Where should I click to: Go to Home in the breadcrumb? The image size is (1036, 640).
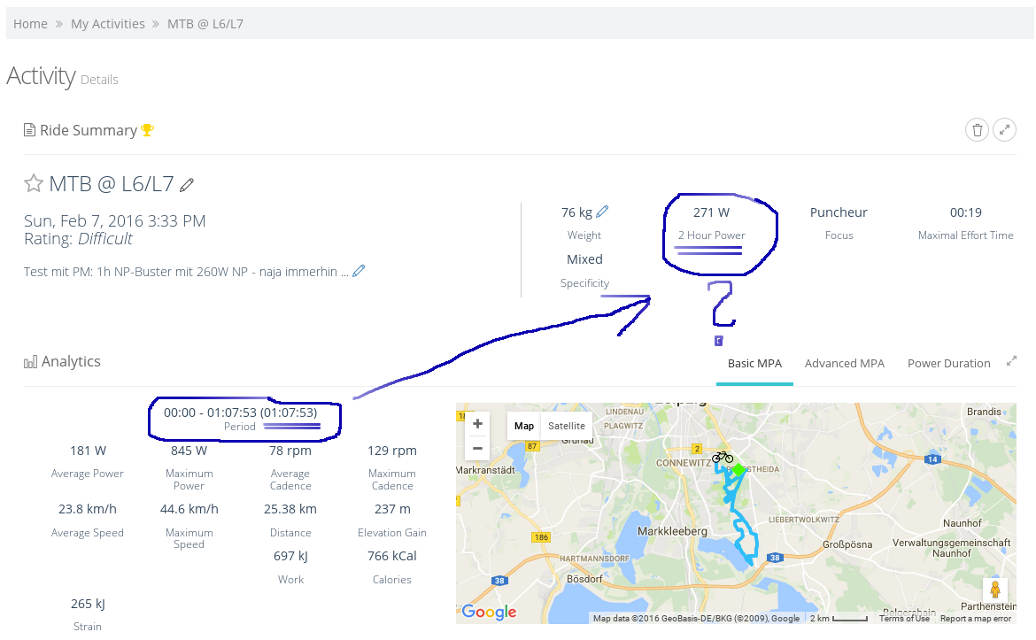click(x=30, y=23)
